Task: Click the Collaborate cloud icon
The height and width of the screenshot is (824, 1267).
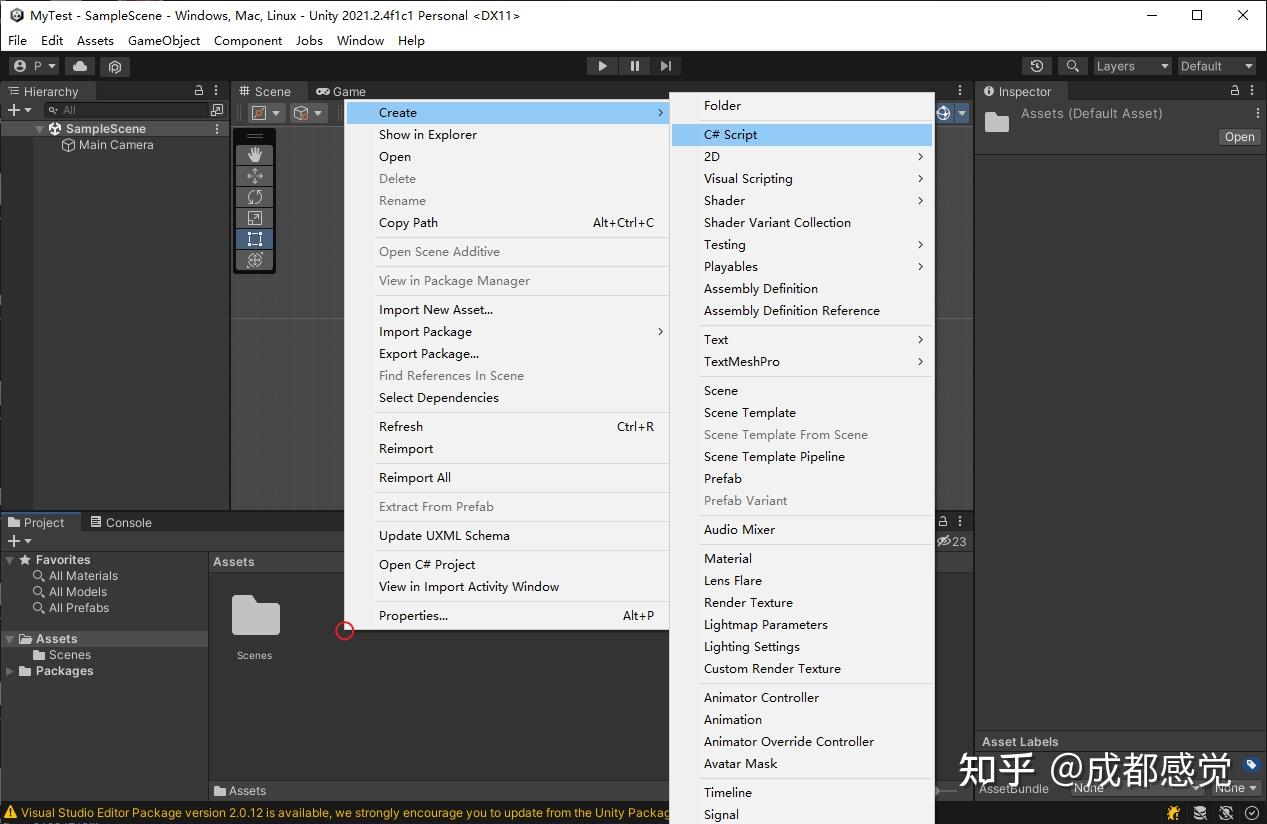Action: [x=79, y=65]
